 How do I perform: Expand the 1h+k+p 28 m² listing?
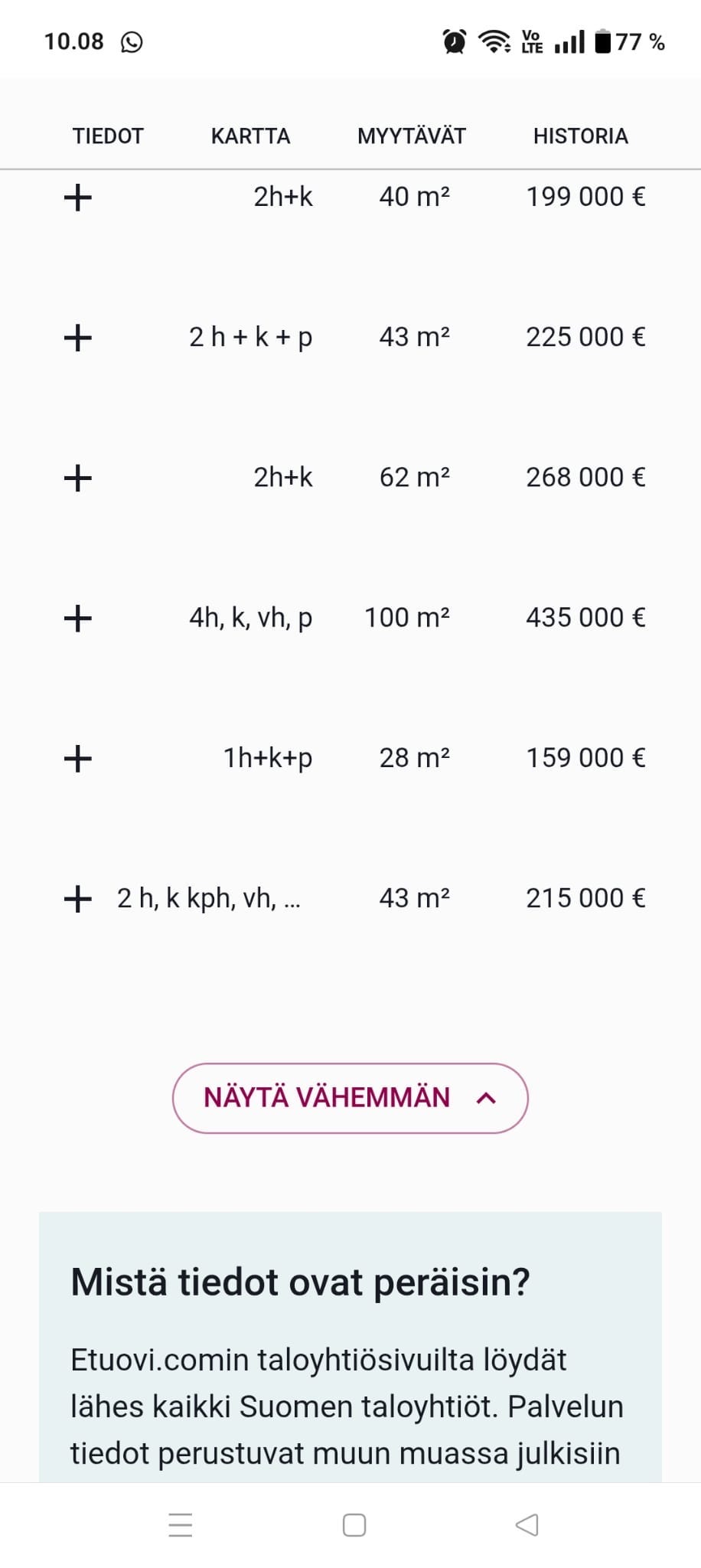(77, 759)
